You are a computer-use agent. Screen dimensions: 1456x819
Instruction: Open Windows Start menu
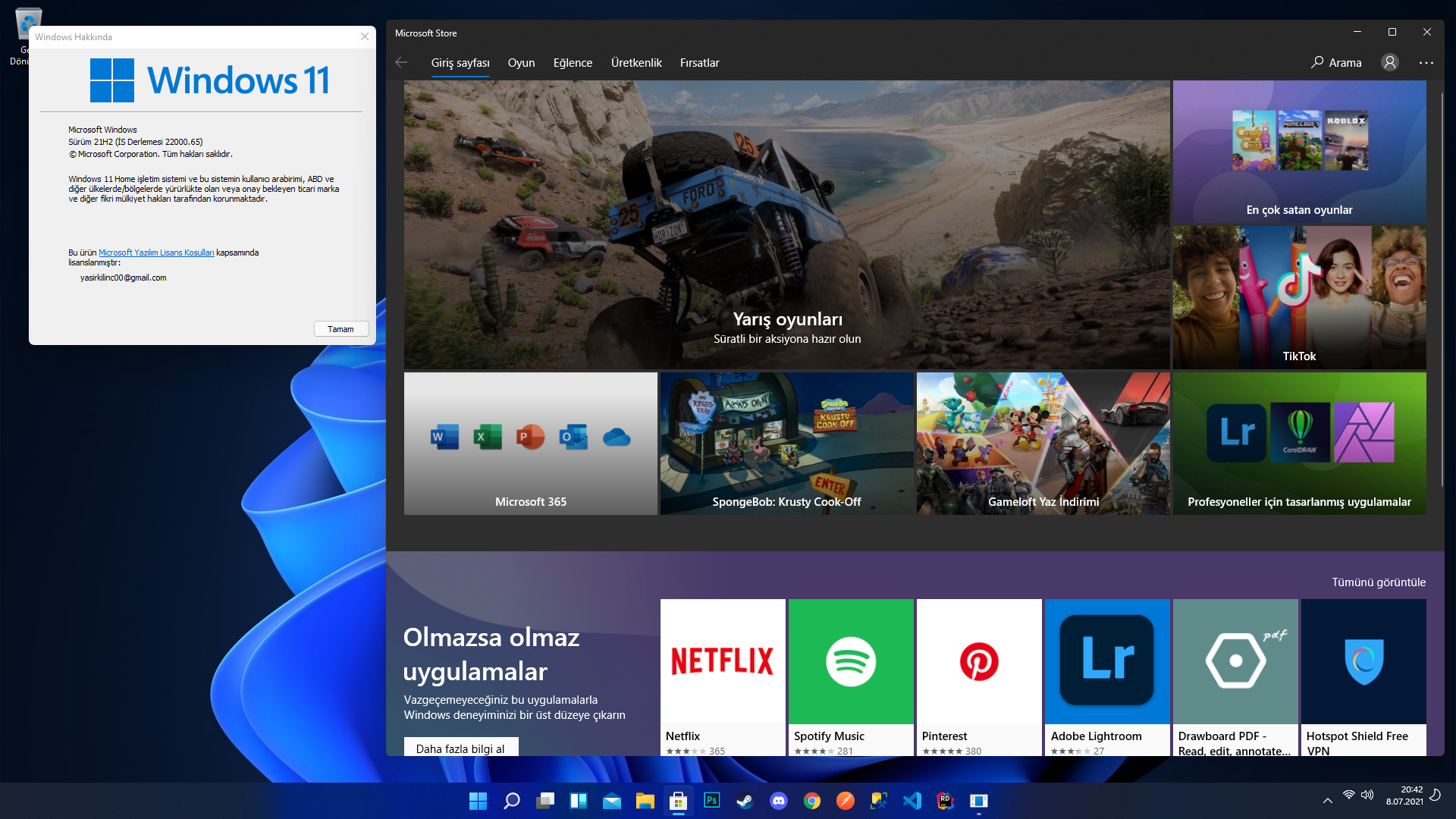(478, 801)
